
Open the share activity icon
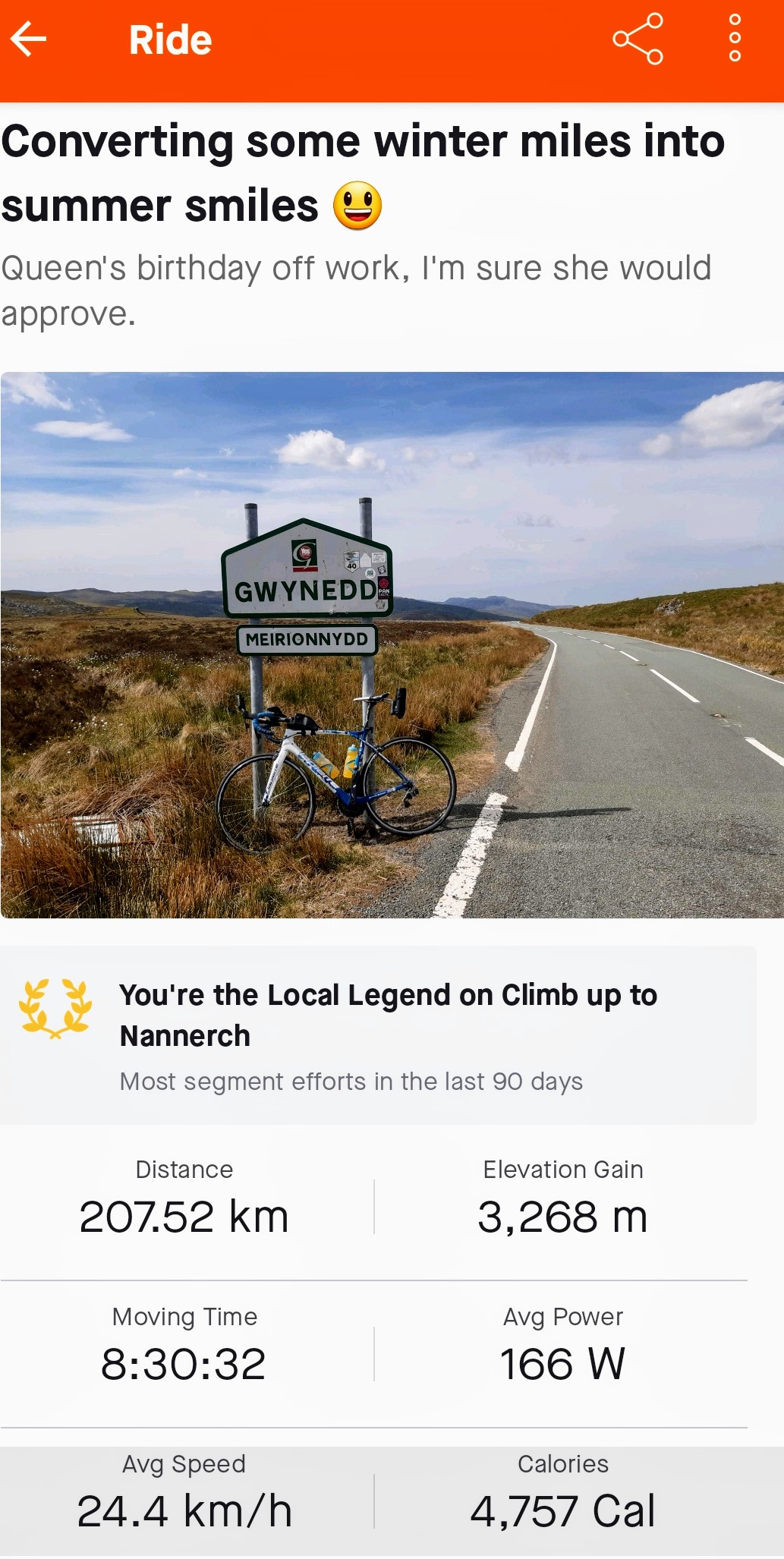(x=638, y=39)
